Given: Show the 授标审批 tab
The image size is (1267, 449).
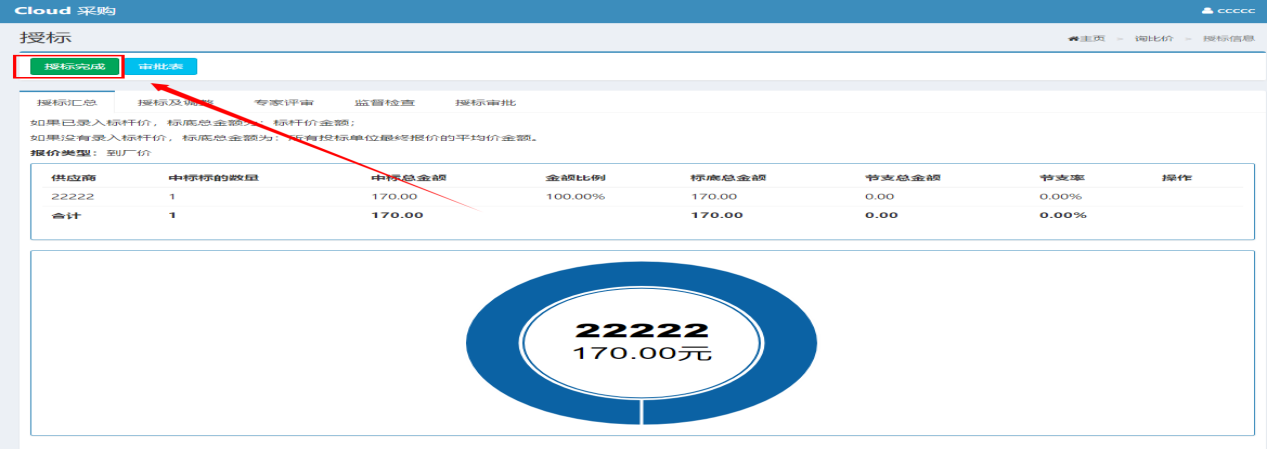Looking at the screenshot, I should pos(485,102).
